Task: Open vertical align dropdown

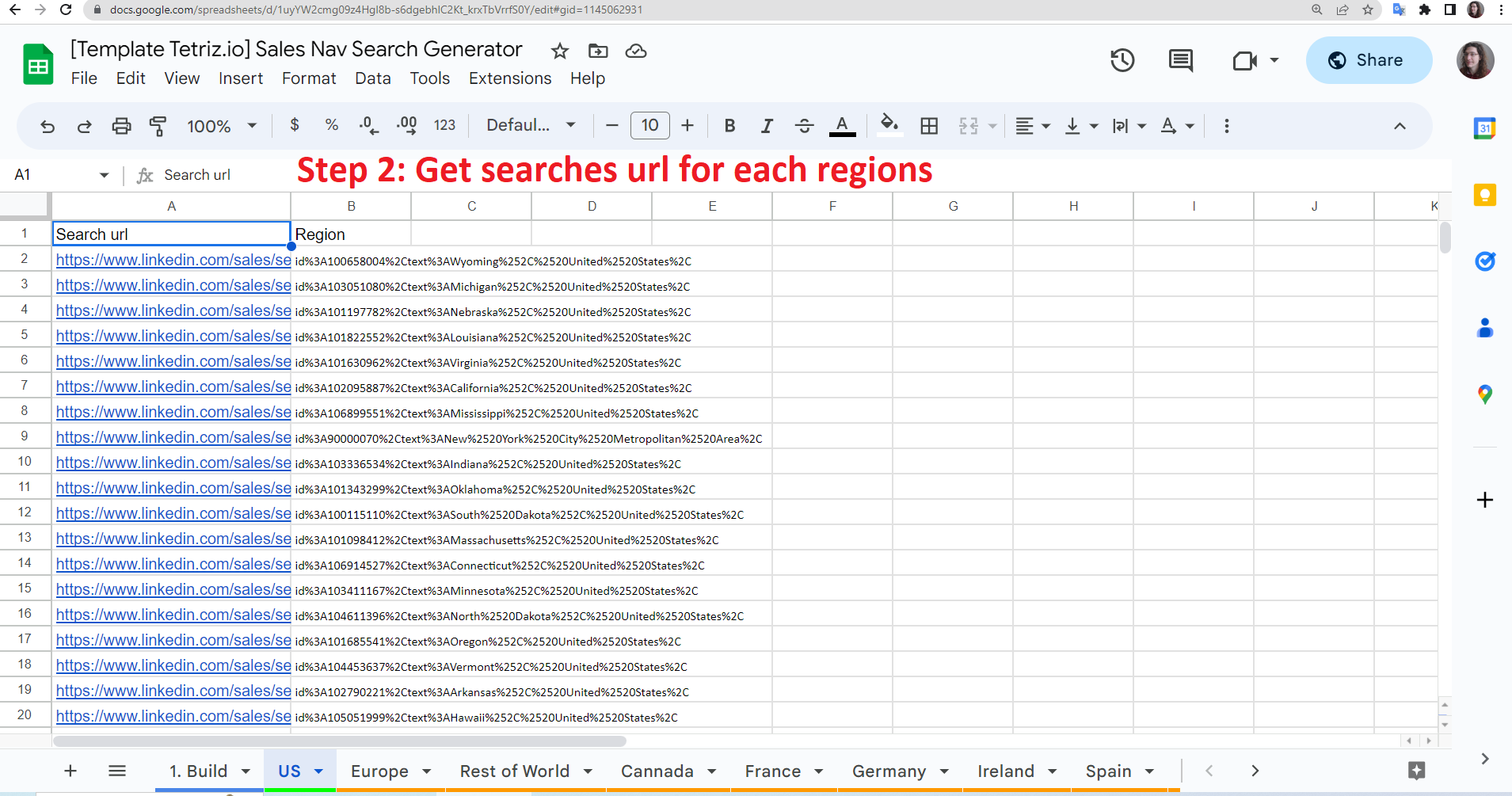Action: point(1081,126)
